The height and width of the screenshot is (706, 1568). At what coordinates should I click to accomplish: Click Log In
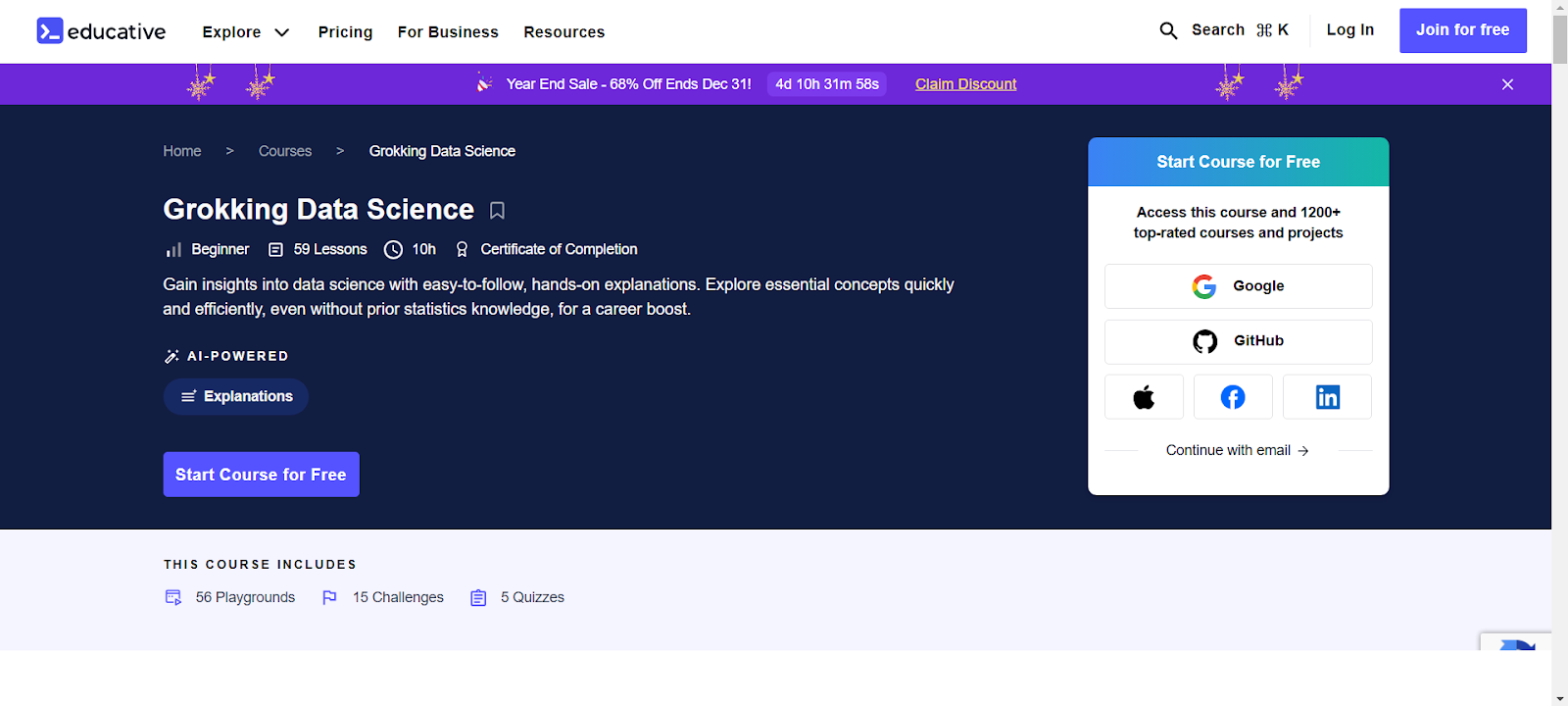pyautogui.click(x=1349, y=30)
